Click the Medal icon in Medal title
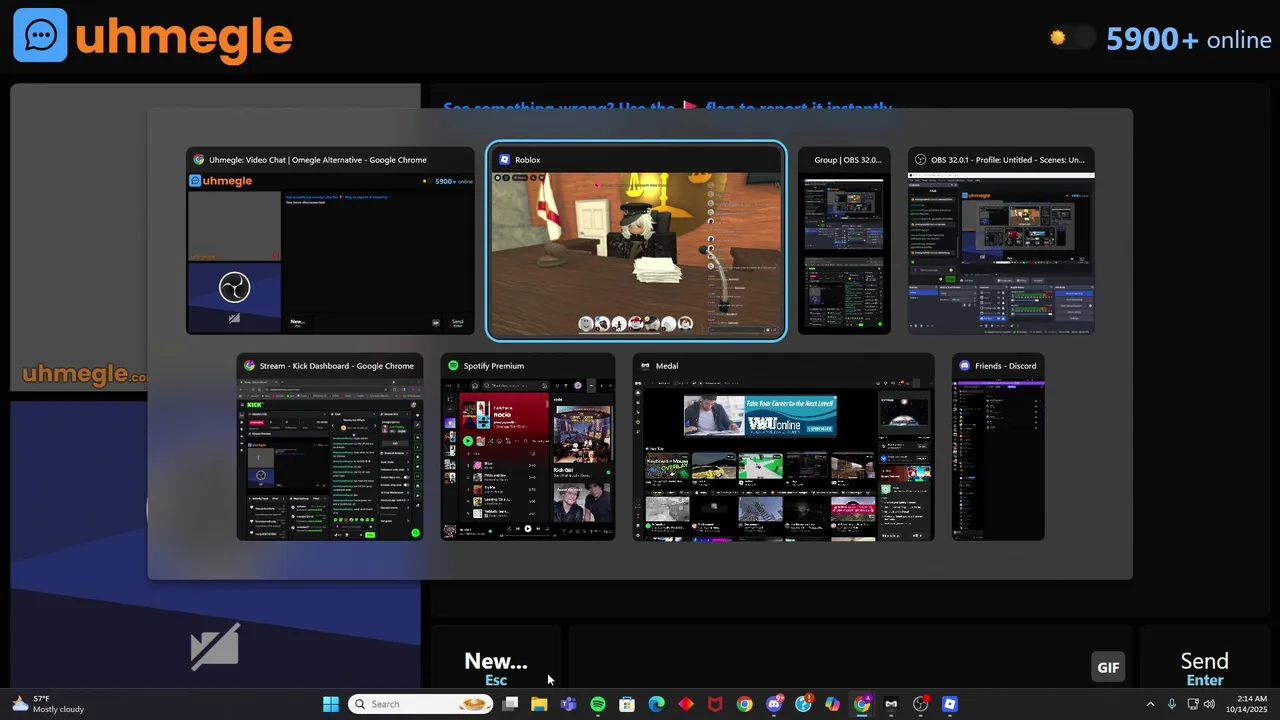Image resolution: width=1280 pixels, height=720 pixels. 646,366
